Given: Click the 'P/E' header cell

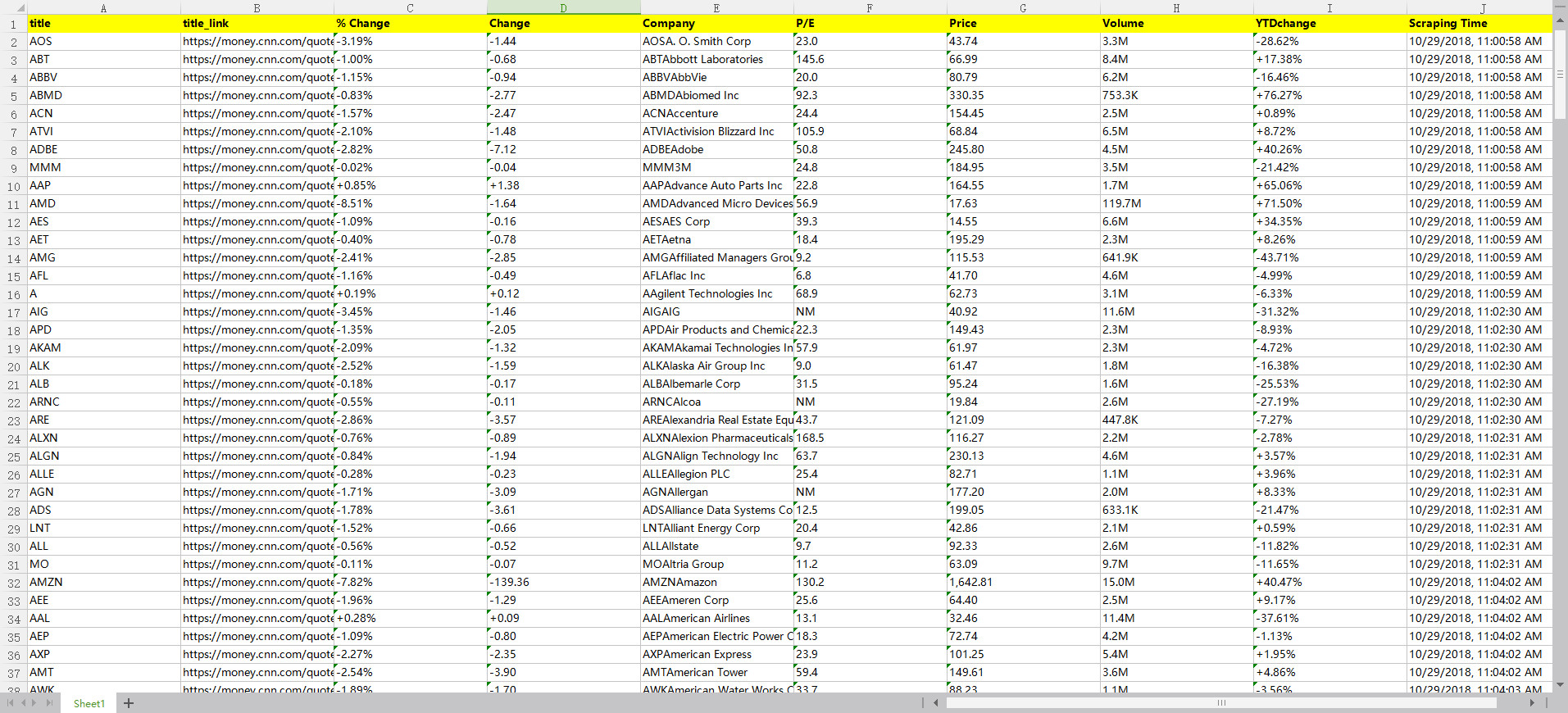Looking at the screenshot, I should click(870, 24).
